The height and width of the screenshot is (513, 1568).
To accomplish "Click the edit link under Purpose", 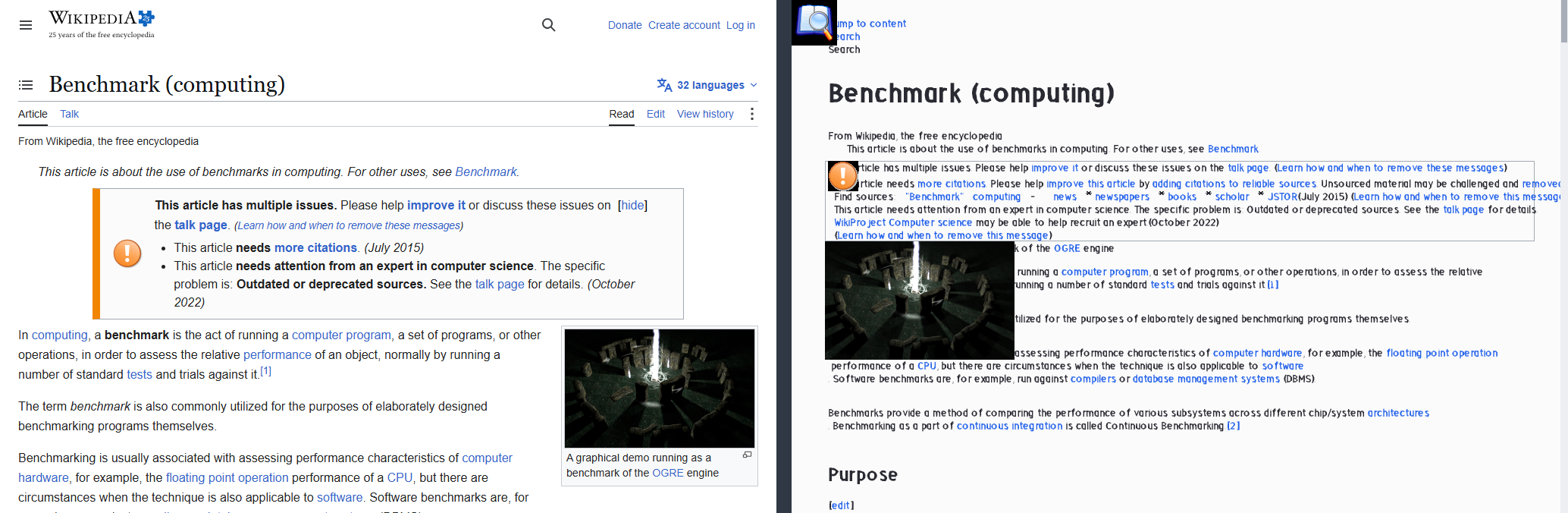I will 841,505.
